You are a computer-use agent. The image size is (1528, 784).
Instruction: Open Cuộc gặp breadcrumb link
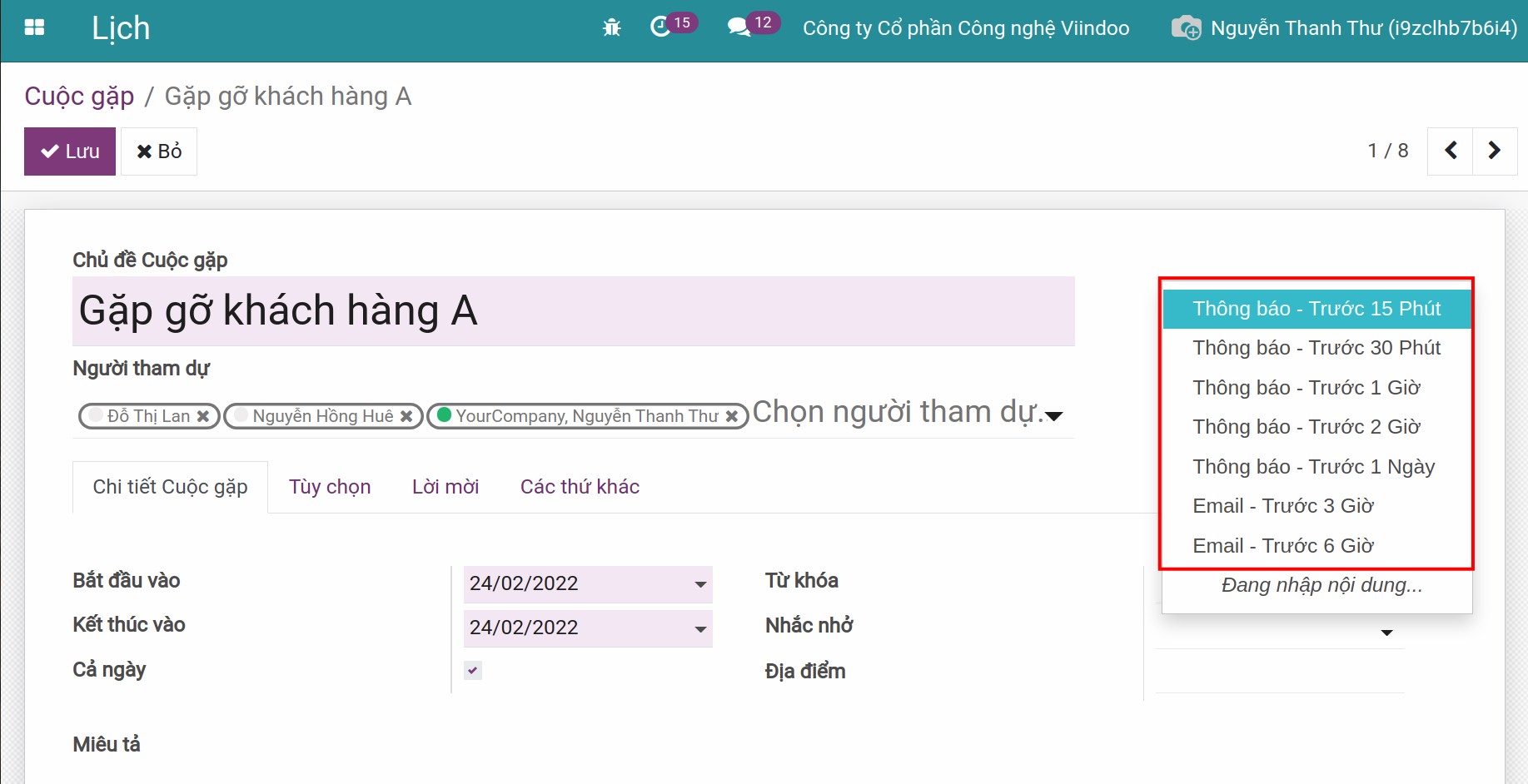(79, 95)
